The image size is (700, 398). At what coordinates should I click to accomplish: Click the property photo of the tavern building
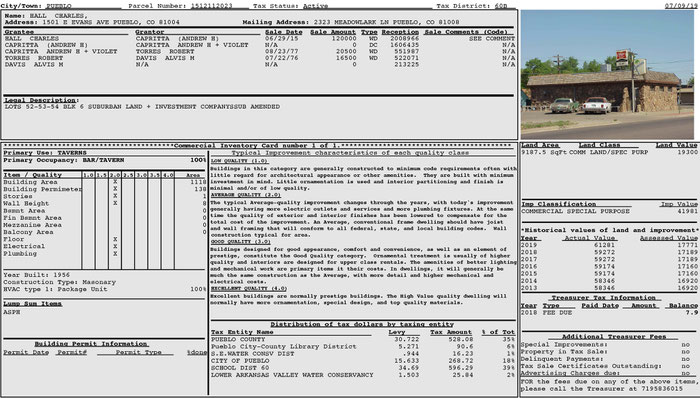[x=607, y=75]
